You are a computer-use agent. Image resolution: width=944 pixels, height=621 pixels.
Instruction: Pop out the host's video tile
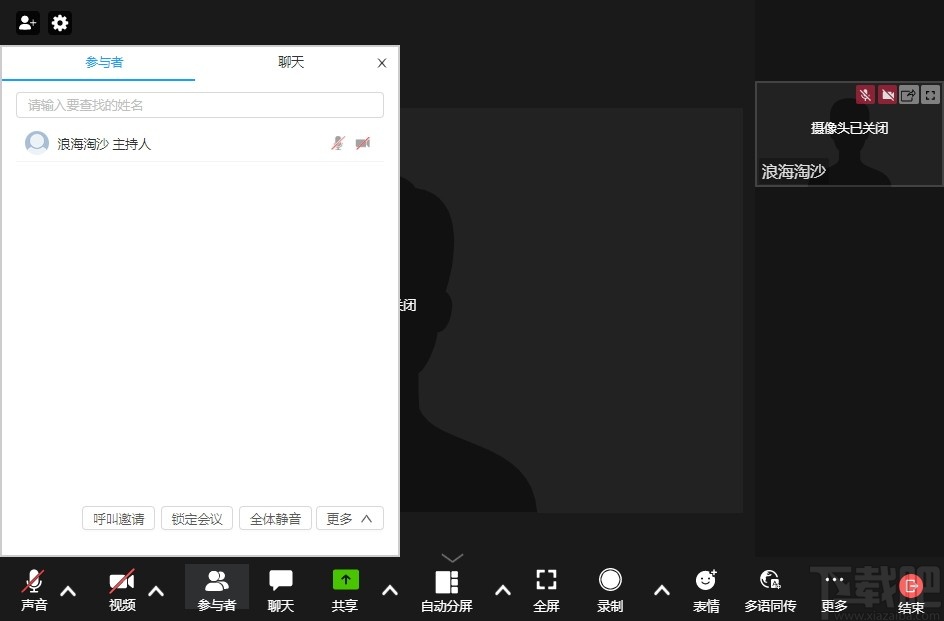coord(909,94)
